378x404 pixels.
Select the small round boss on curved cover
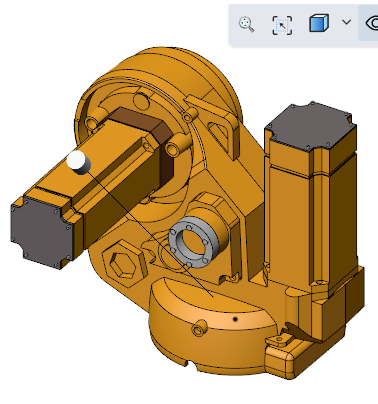coord(199,328)
